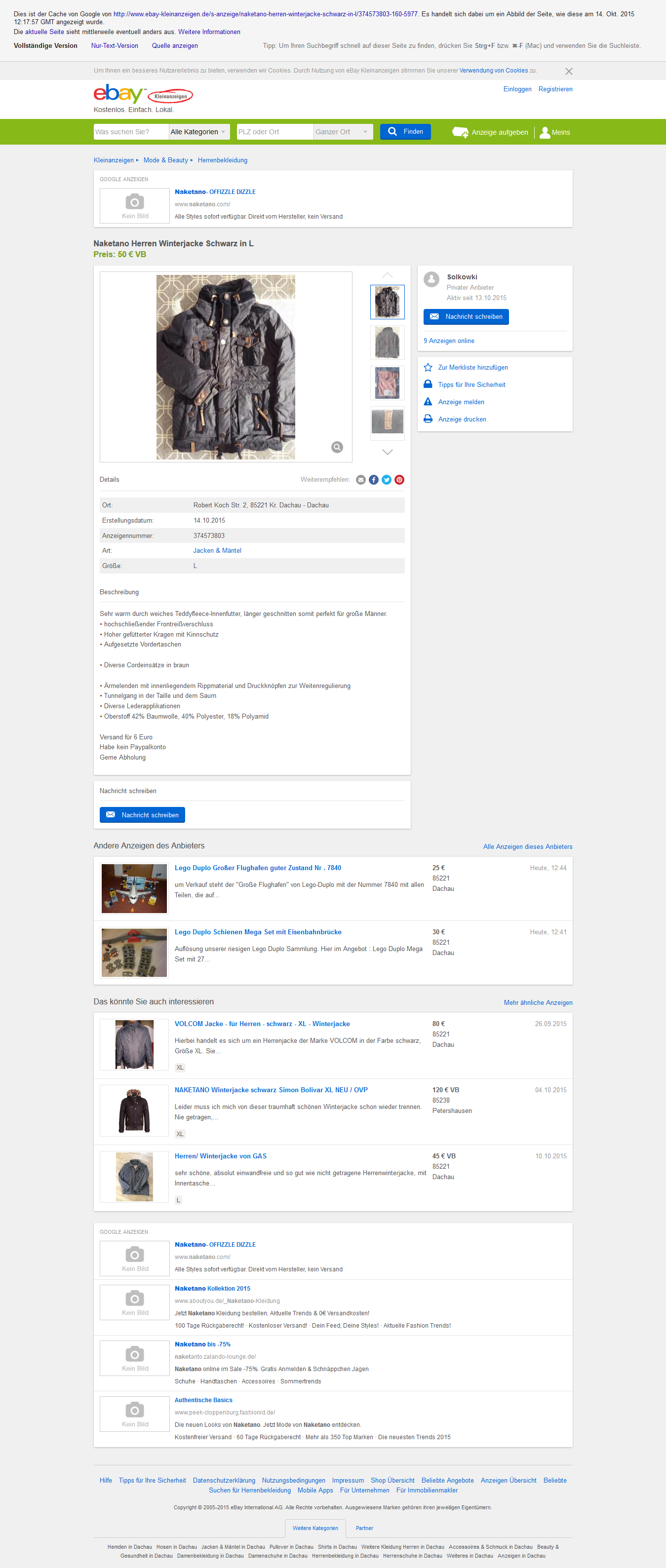Click Lego Duplo Schienen listing thumbnail

[x=134, y=952]
